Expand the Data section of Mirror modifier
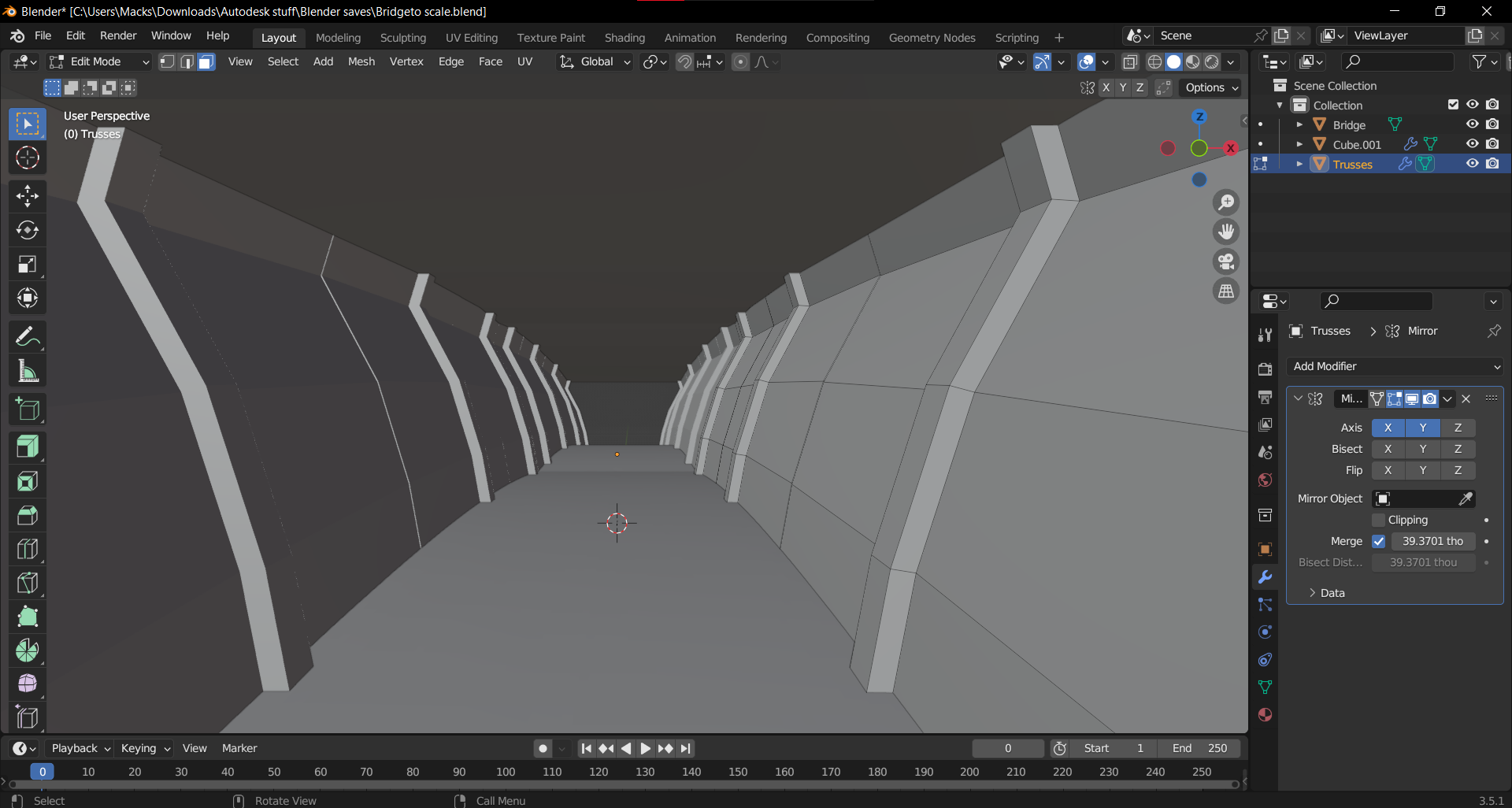Image resolution: width=1512 pixels, height=808 pixels. [1327, 593]
